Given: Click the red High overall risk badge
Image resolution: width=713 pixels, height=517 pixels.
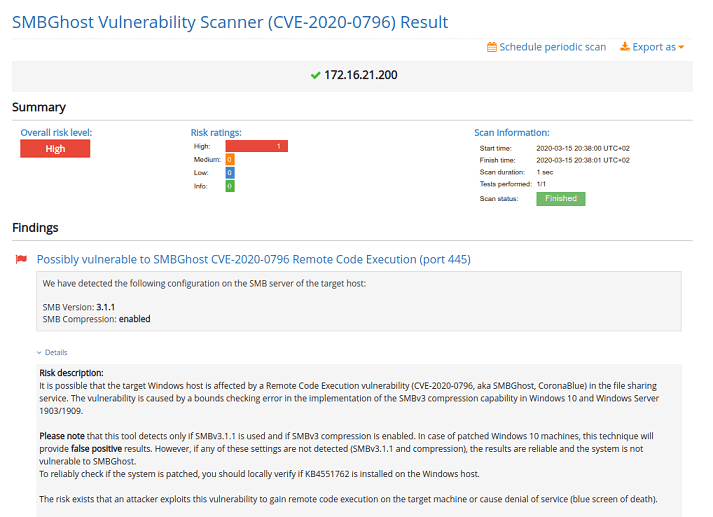Looking at the screenshot, I should (55, 149).
